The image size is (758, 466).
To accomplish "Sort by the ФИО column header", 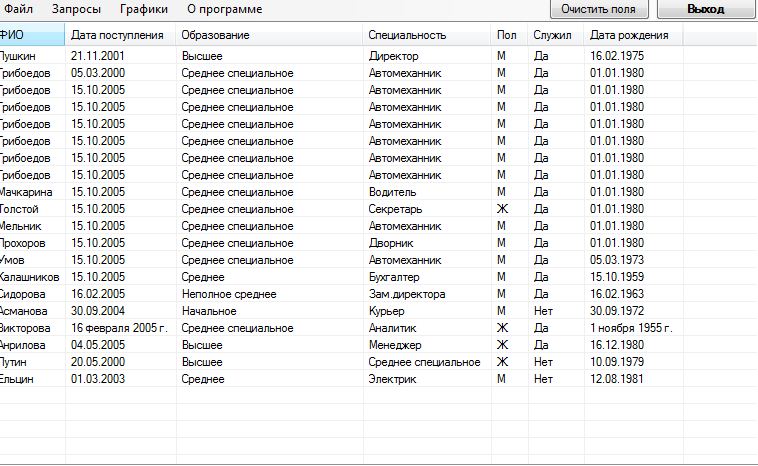I will click(x=32, y=35).
